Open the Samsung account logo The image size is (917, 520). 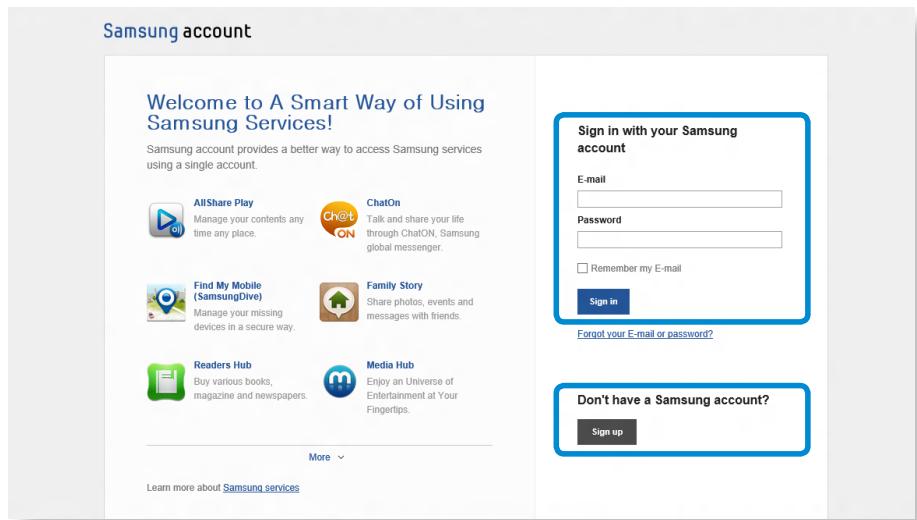tap(177, 31)
